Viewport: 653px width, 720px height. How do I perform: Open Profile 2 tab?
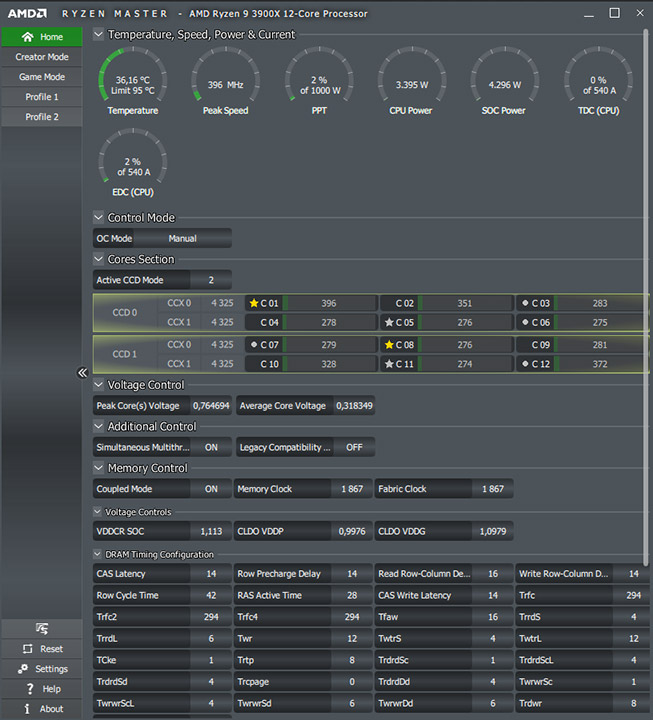click(42, 117)
